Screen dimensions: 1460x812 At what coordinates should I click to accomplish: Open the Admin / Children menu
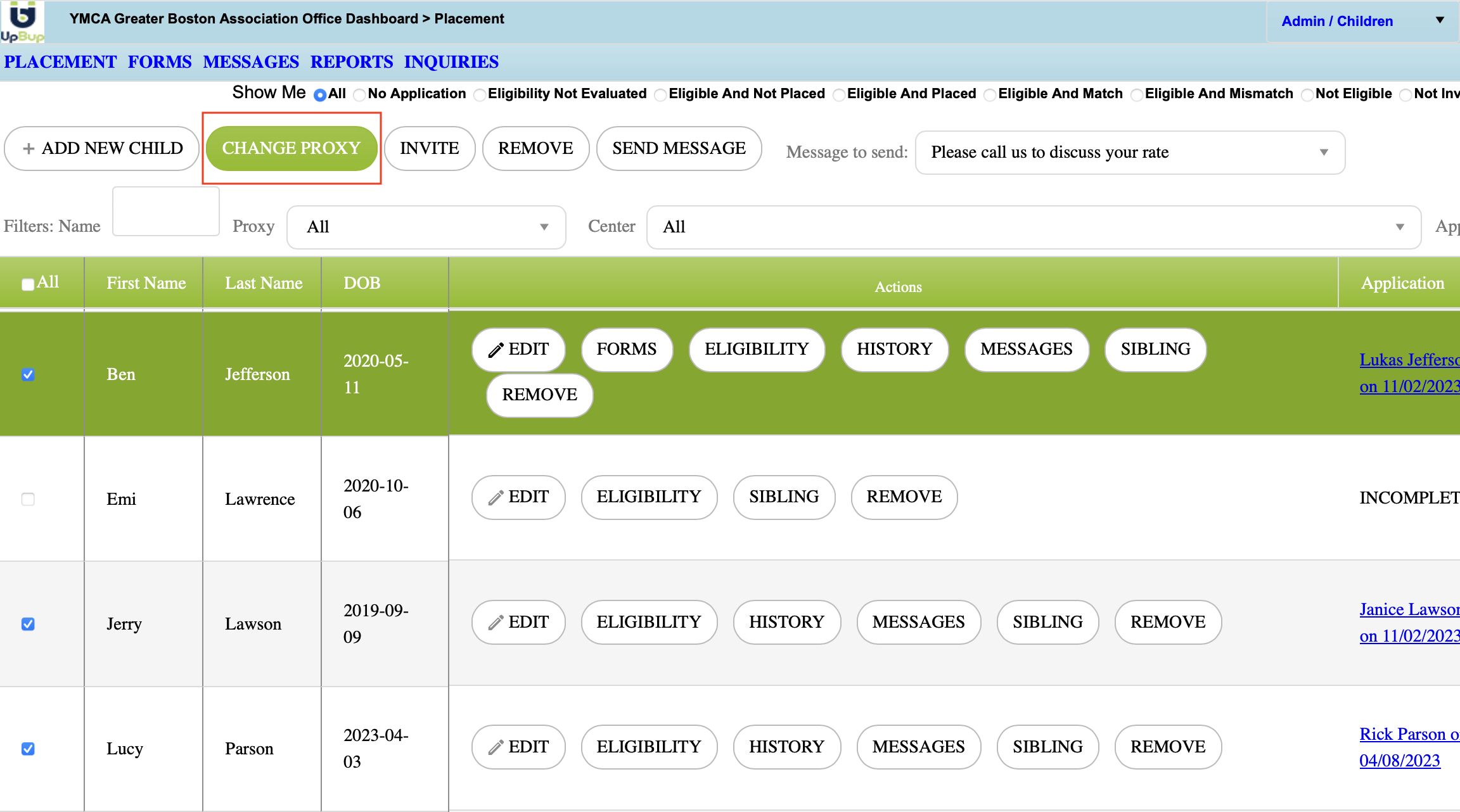(x=1362, y=22)
